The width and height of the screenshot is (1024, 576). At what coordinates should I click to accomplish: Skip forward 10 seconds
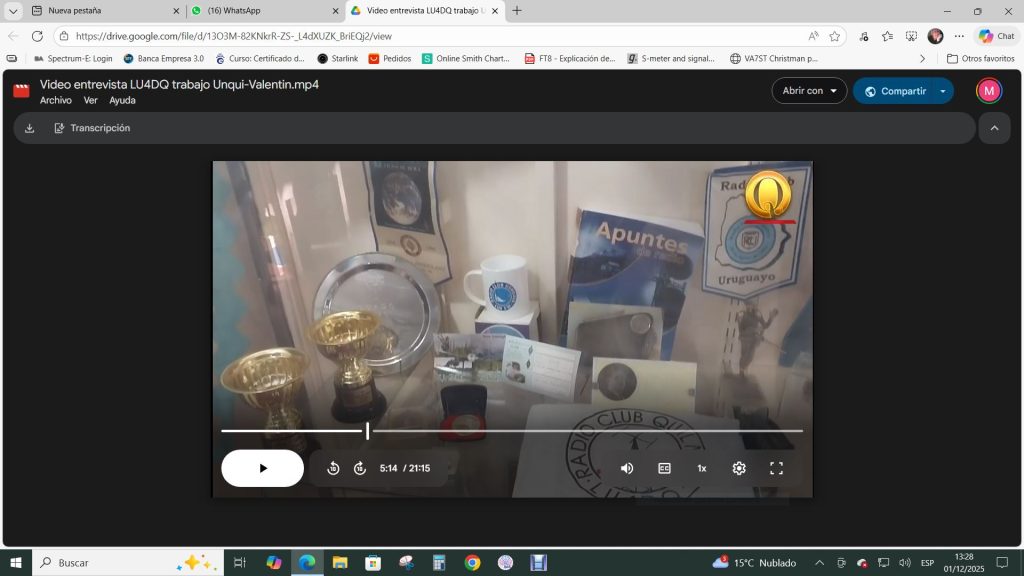click(x=360, y=468)
